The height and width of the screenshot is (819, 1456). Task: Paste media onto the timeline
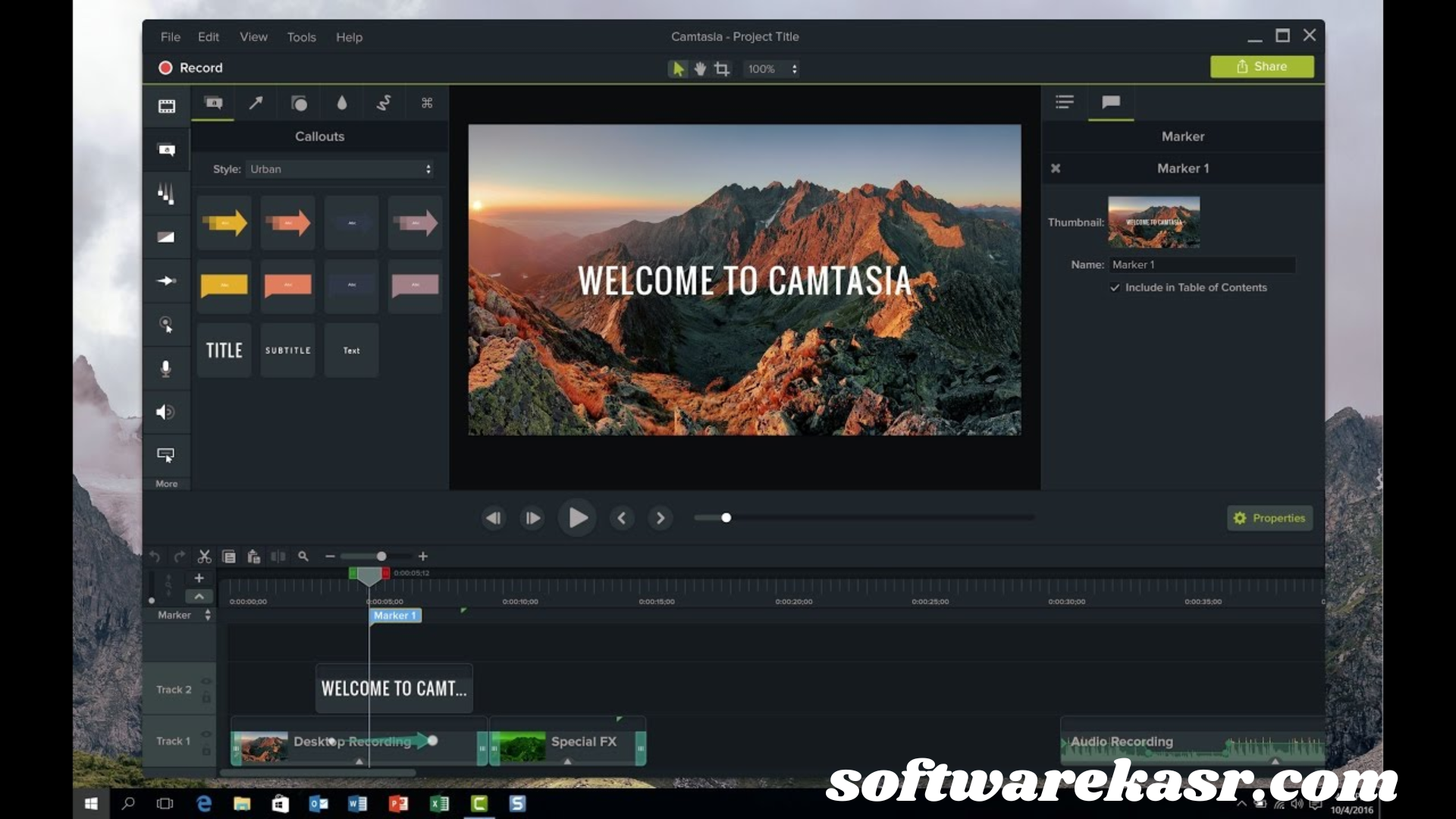(x=253, y=557)
